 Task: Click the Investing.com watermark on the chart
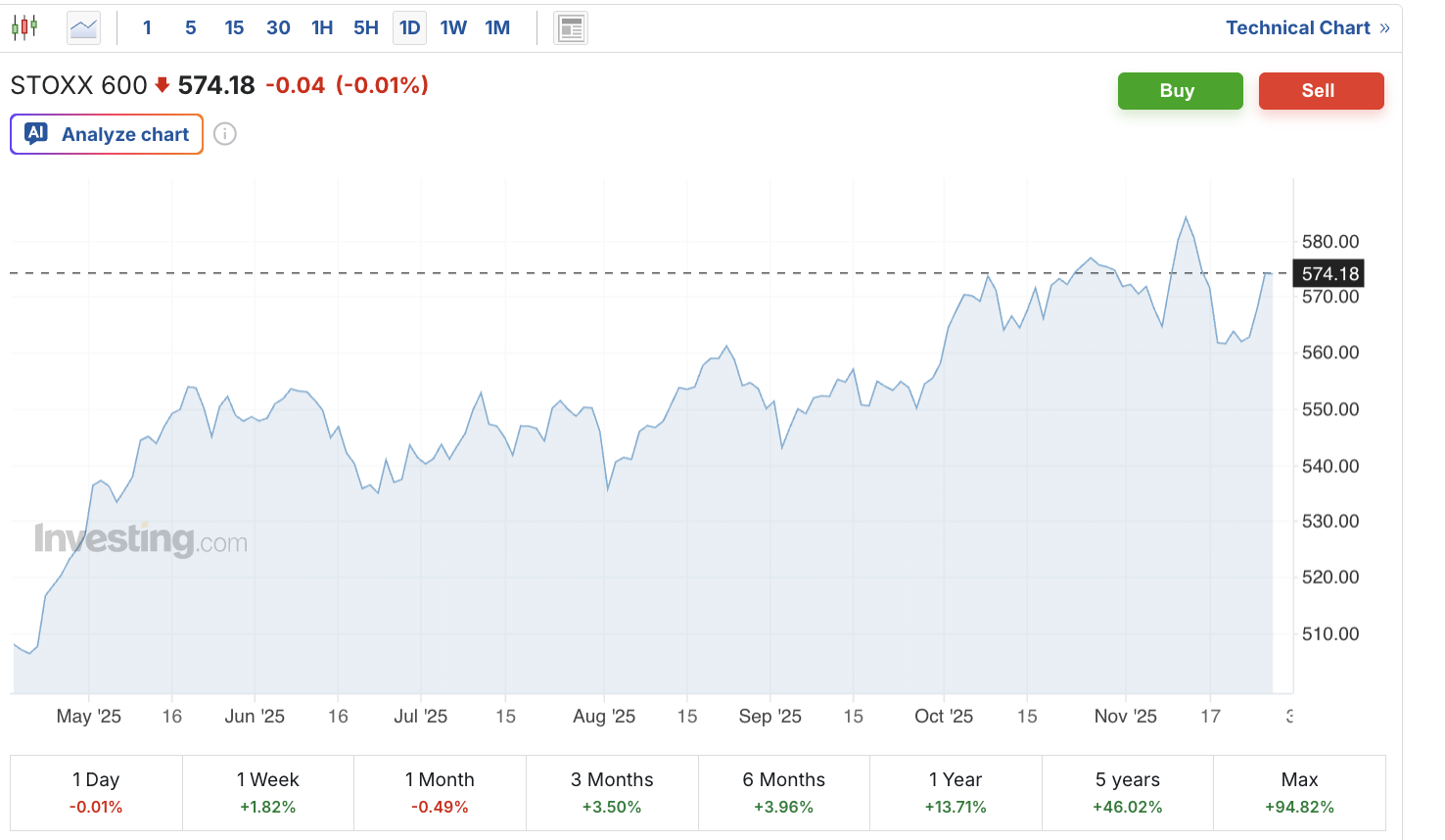(x=140, y=537)
